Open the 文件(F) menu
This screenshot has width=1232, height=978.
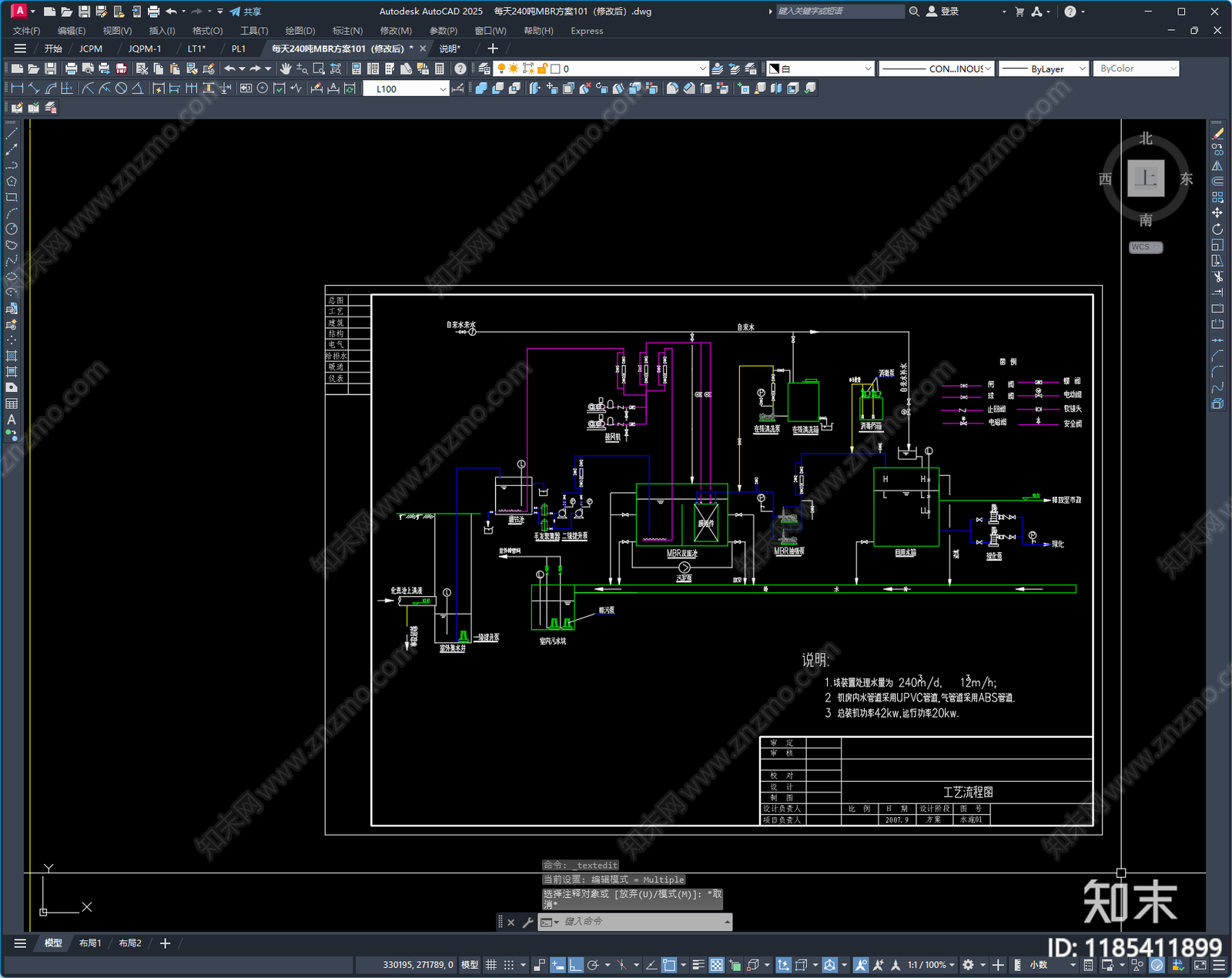click(x=27, y=31)
